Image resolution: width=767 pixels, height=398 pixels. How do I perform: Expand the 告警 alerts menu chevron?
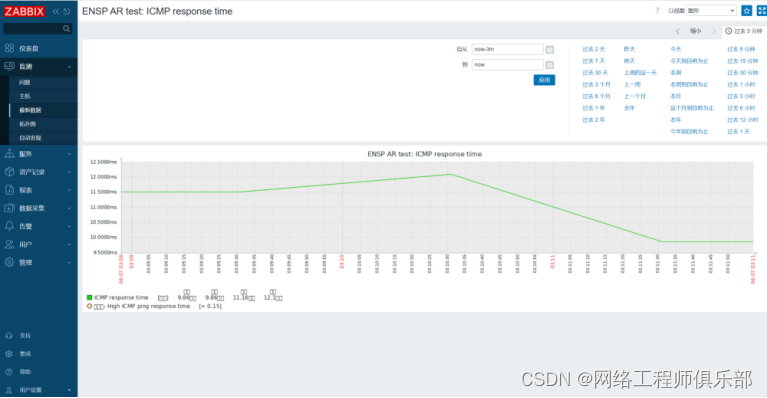(69, 226)
